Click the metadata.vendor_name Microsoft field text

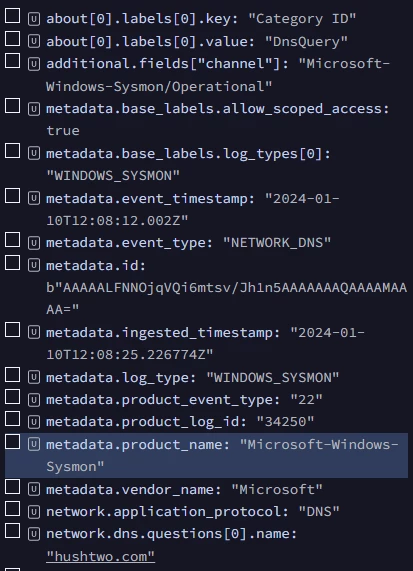(x=184, y=489)
